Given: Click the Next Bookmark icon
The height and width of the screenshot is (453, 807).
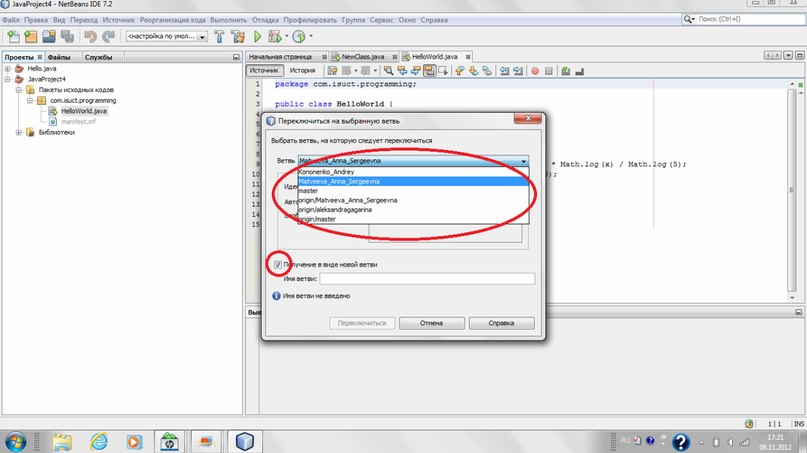Looking at the screenshot, I should [x=473, y=71].
